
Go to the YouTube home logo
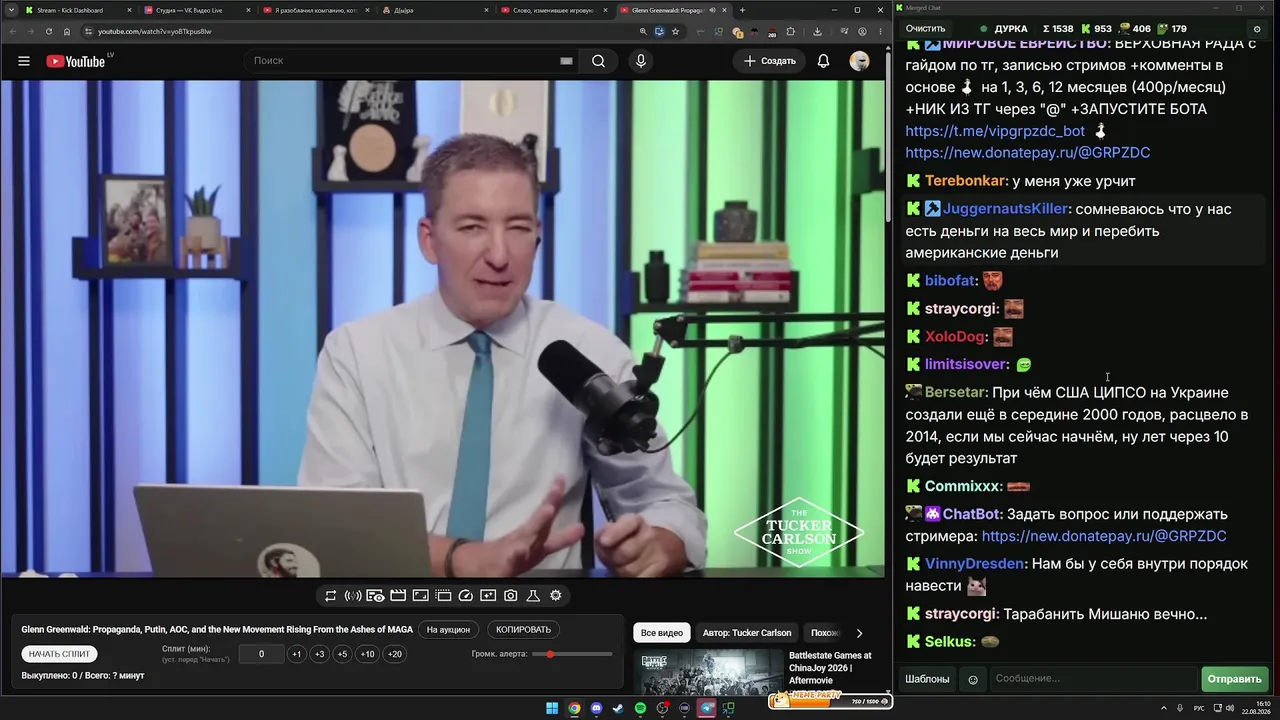(76, 61)
